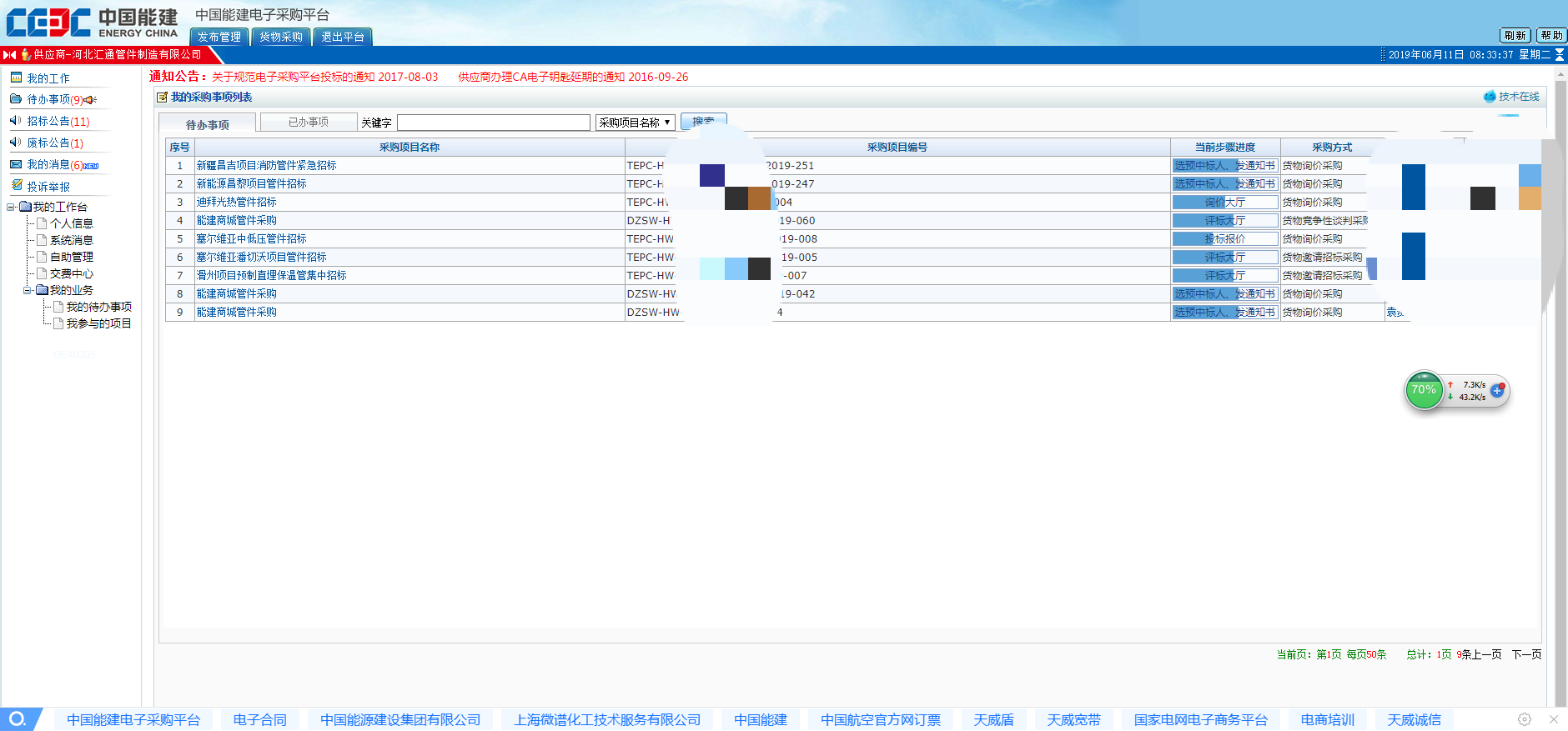Click the 待办事项 folder icon

pyautogui.click(x=16, y=99)
